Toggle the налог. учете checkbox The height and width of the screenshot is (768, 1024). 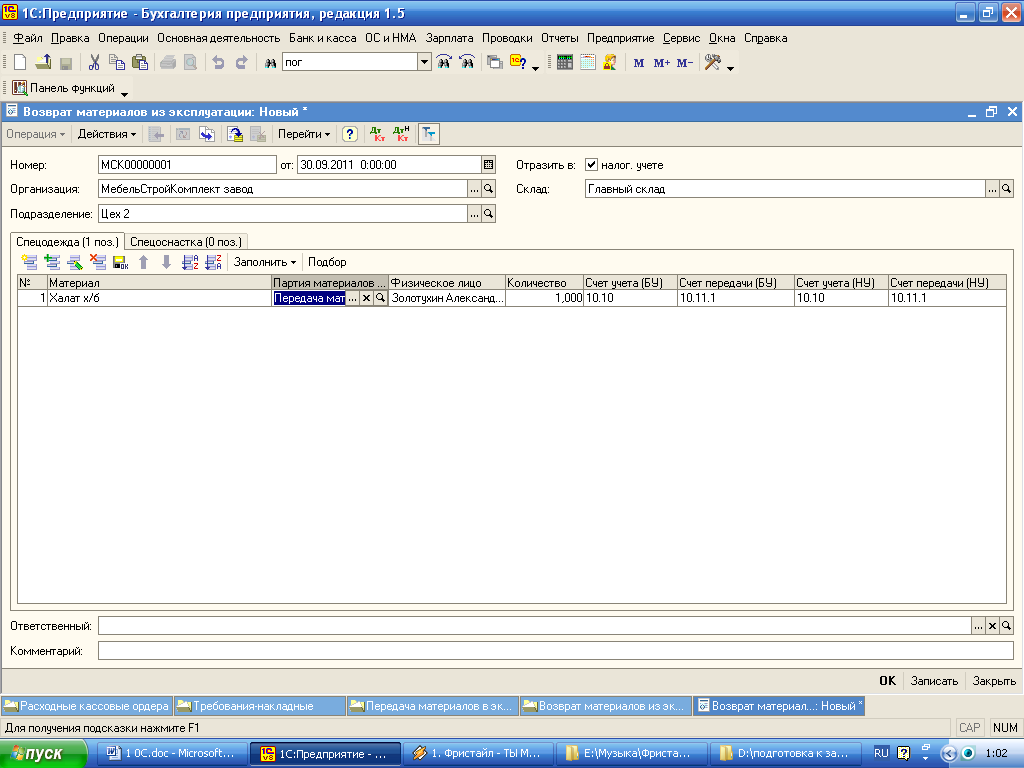click(x=592, y=165)
